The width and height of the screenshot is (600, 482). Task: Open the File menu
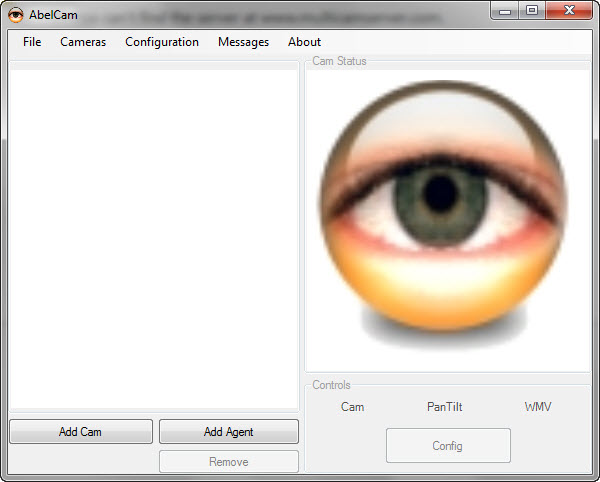[x=32, y=42]
